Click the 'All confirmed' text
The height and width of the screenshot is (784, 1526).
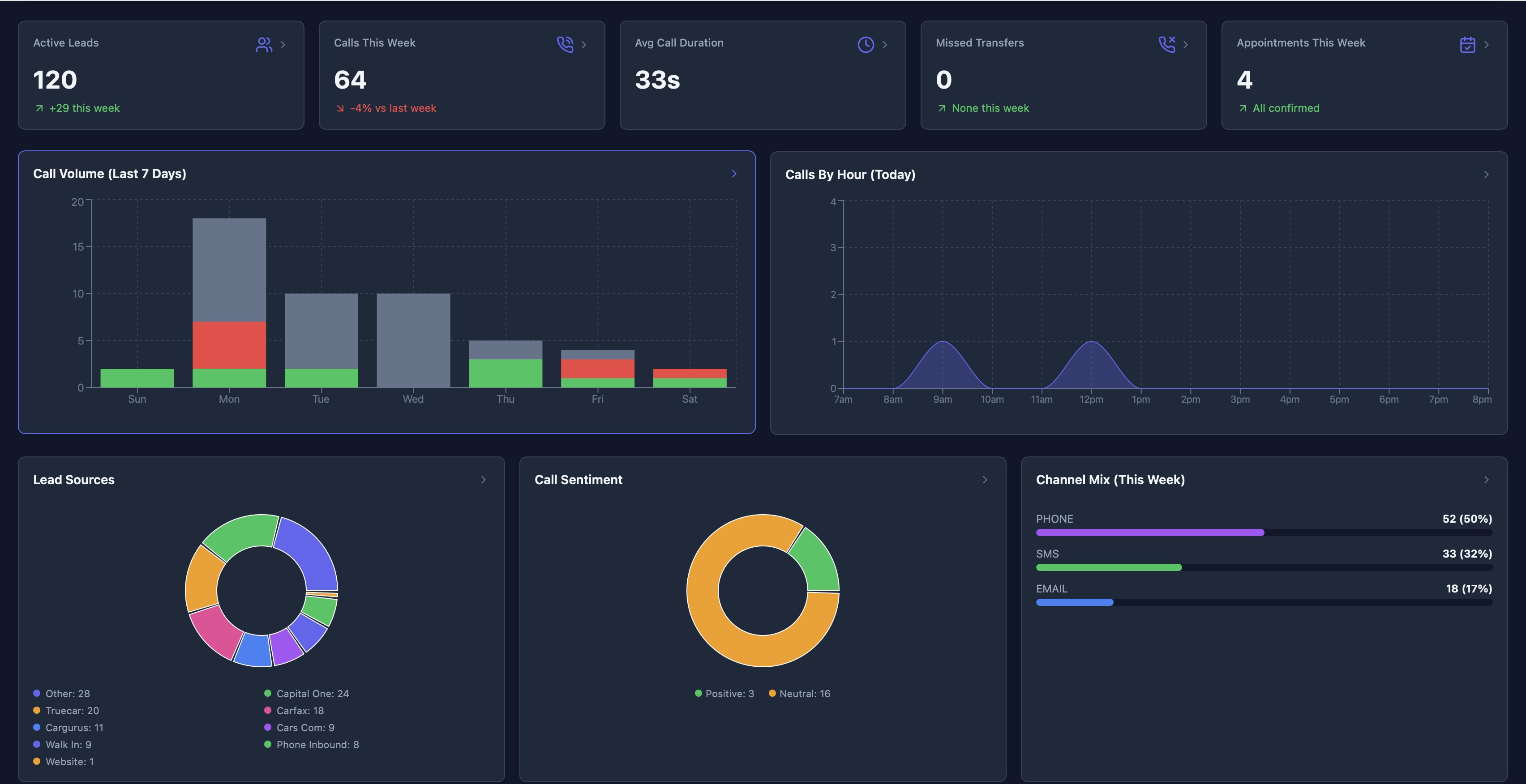tap(1286, 108)
